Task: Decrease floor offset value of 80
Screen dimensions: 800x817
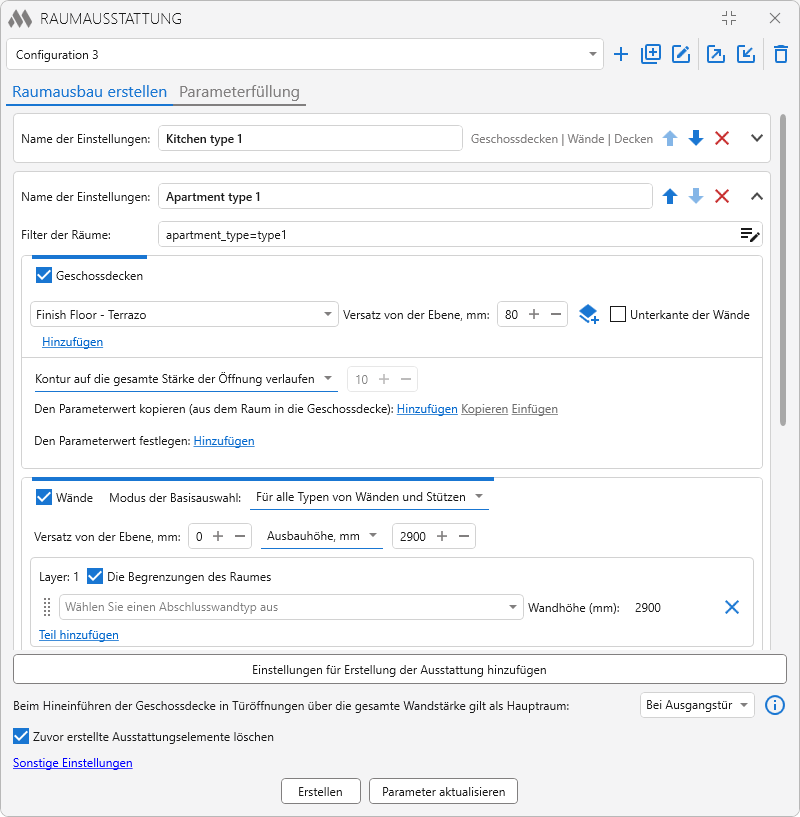Action: (556, 314)
